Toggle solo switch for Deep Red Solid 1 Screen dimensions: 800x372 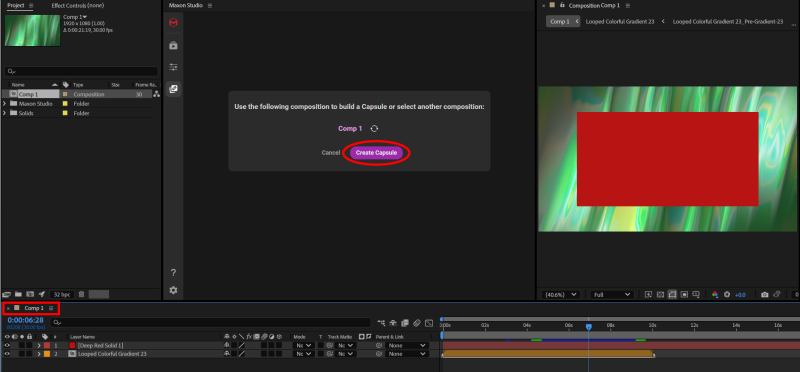[22, 345]
